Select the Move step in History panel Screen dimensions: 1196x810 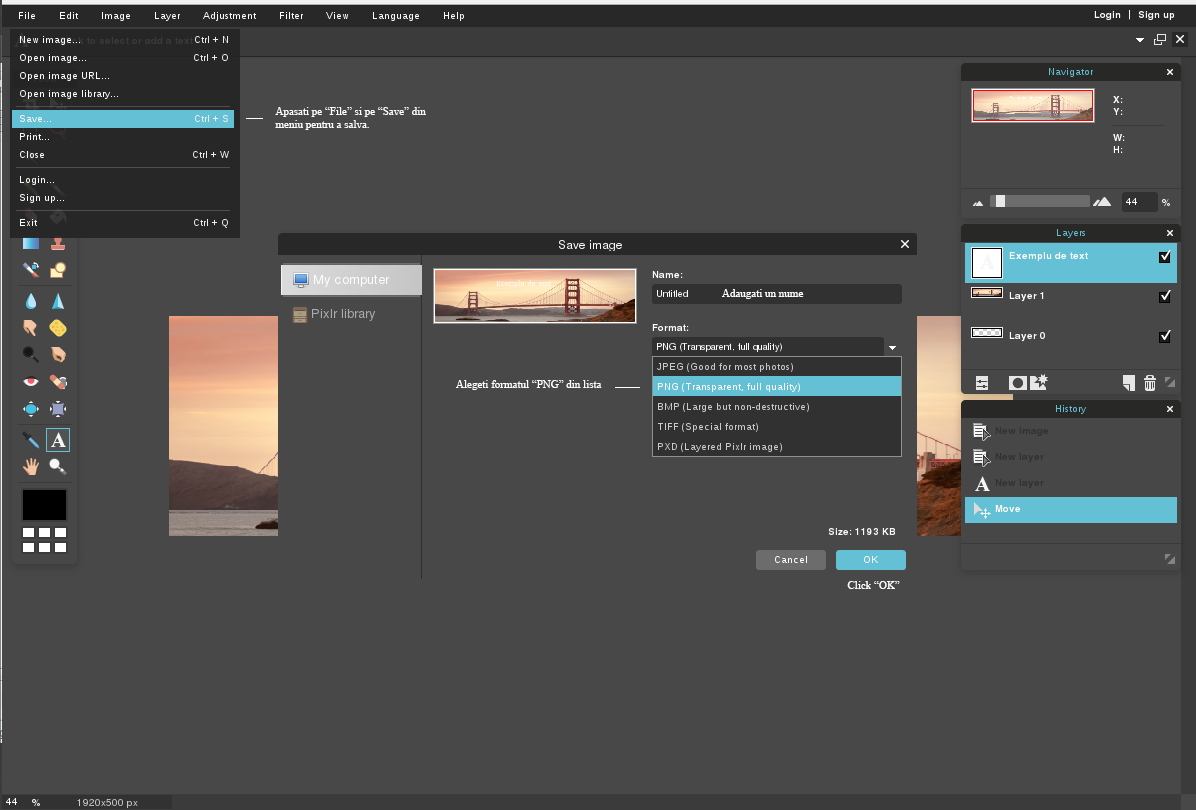(1071, 509)
